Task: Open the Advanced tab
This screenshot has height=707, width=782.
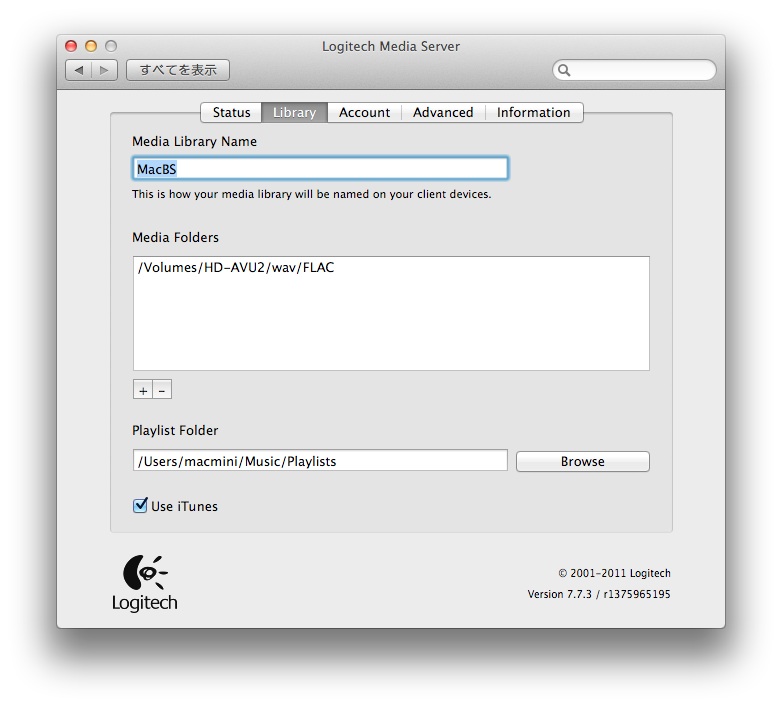Action: pyautogui.click(x=443, y=113)
